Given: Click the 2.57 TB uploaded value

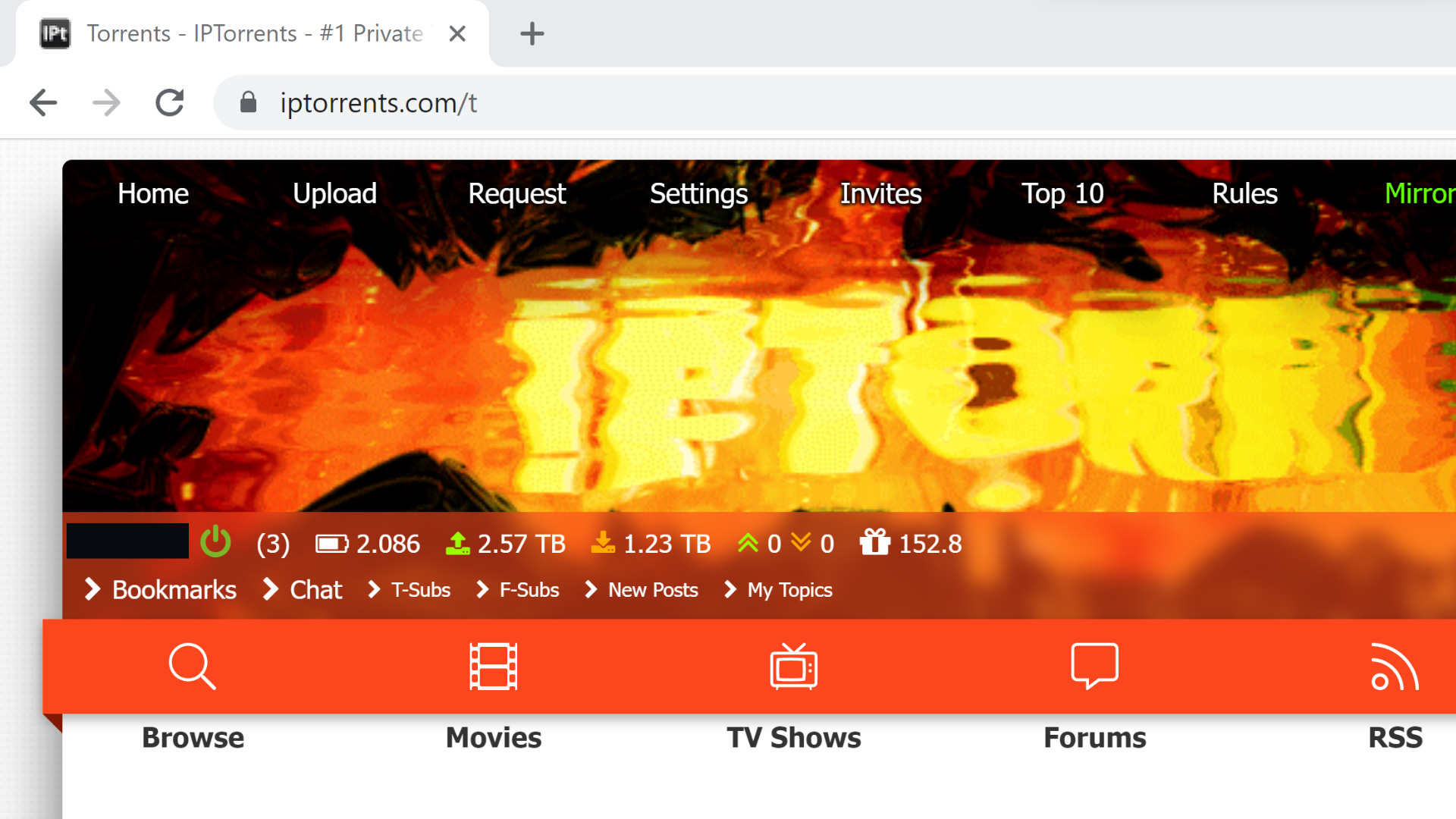Looking at the screenshot, I should coord(522,544).
